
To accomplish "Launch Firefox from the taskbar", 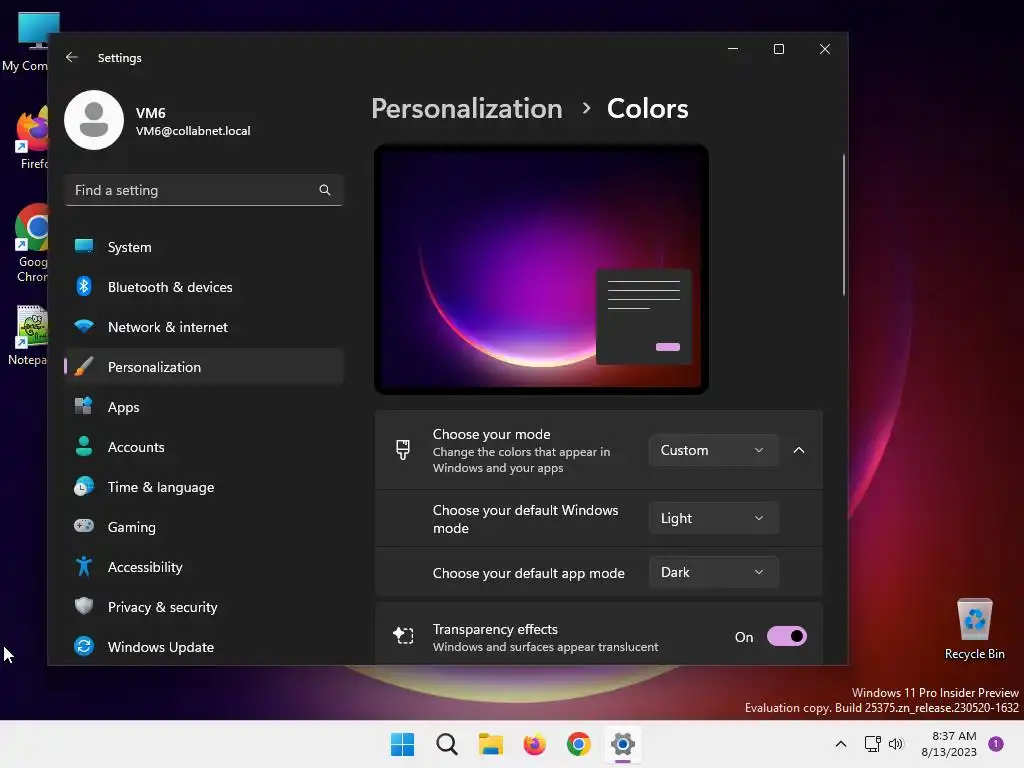I will point(534,744).
